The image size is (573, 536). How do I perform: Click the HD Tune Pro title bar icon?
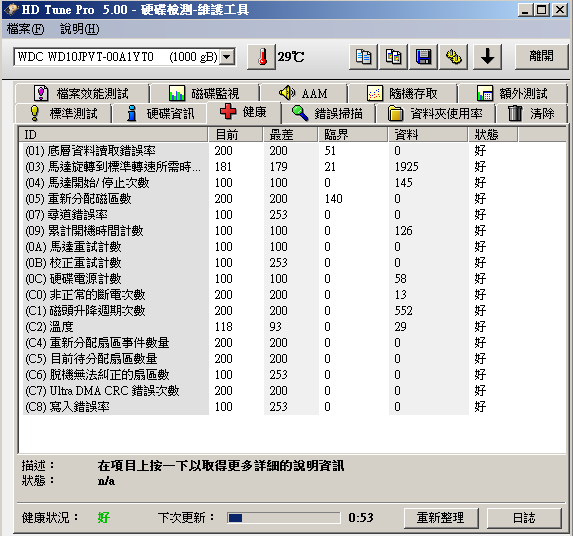tap(11, 9)
